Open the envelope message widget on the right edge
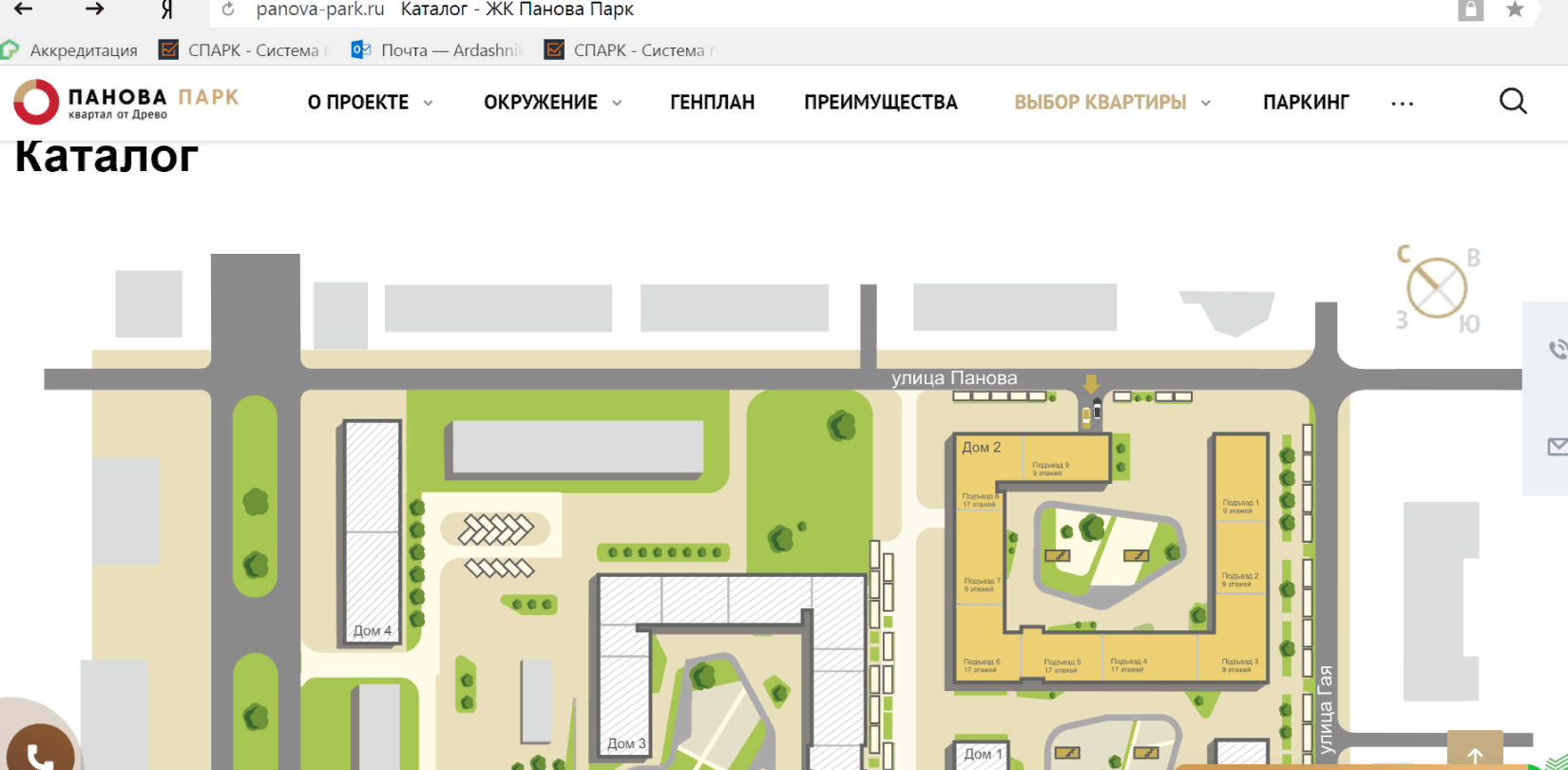Image resolution: width=1568 pixels, height=770 pixels. (1556, 447)
